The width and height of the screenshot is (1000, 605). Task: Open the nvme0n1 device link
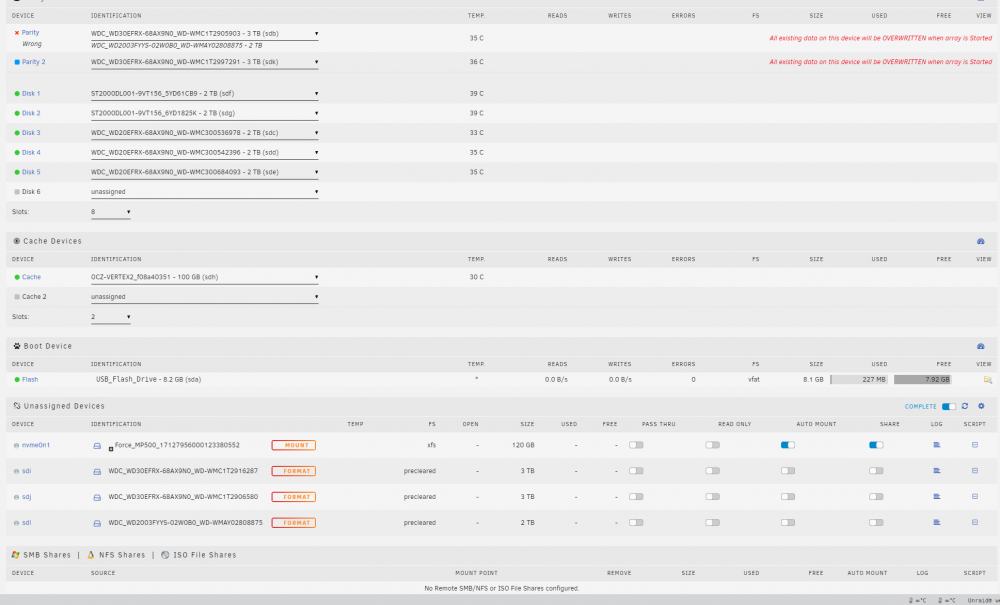36,445
